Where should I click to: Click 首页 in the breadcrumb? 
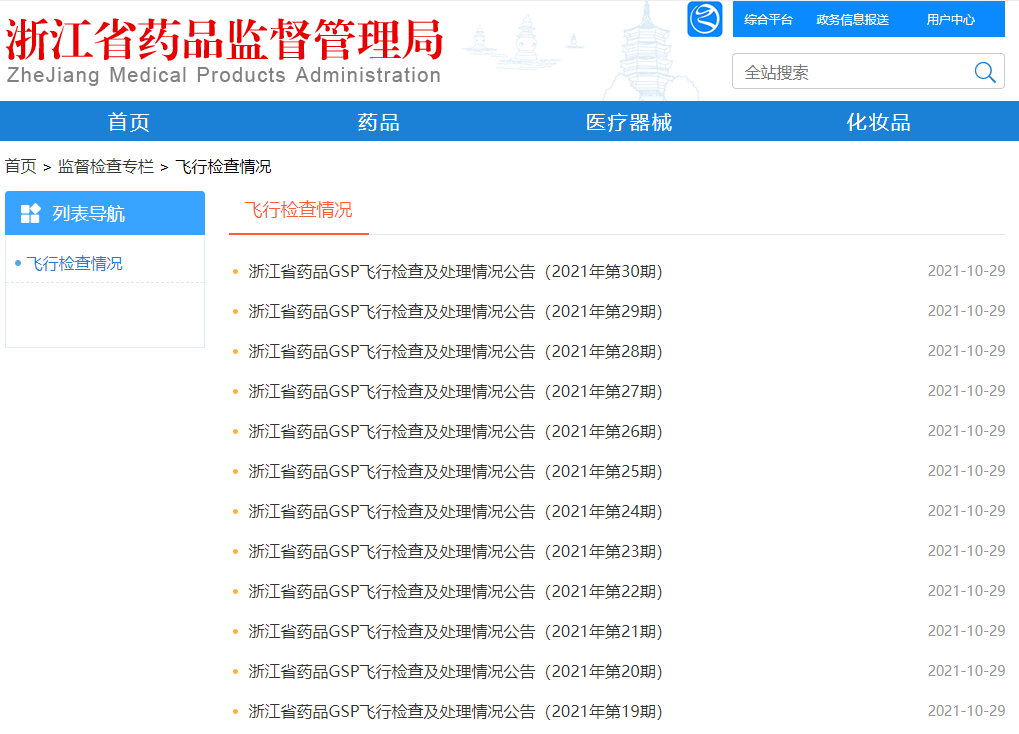[21, 167]
